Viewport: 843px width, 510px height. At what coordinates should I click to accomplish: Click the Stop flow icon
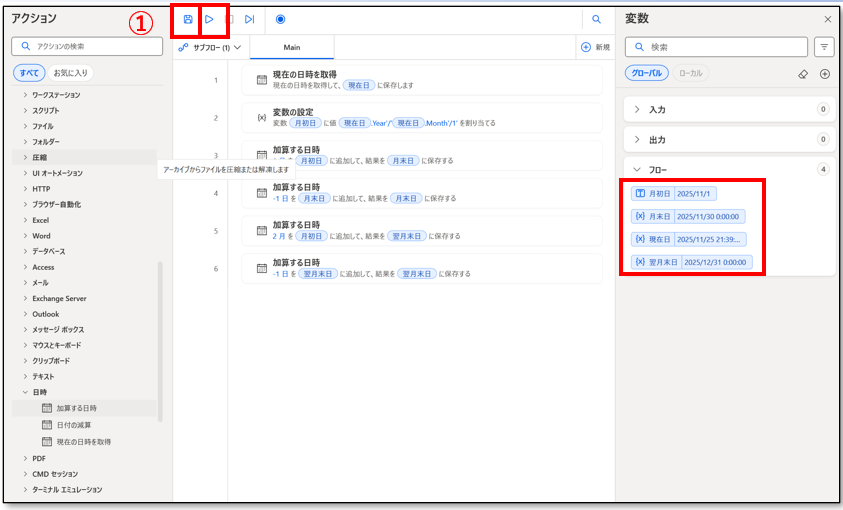230,19
